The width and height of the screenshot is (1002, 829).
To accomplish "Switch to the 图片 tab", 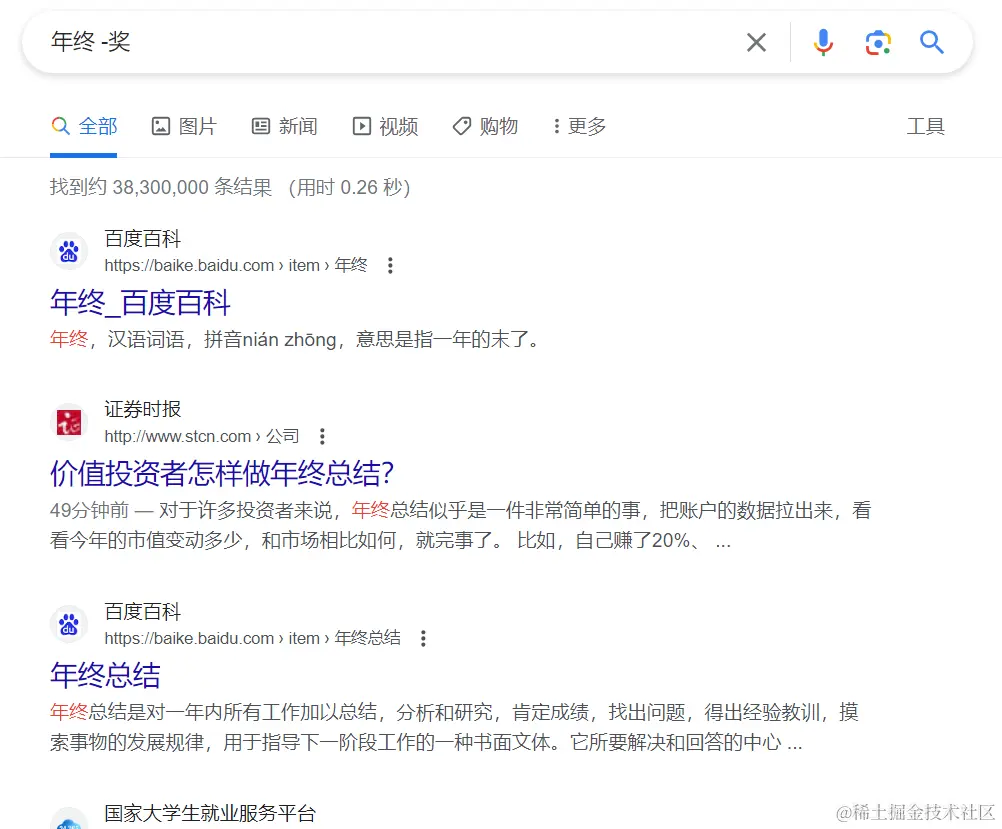I will click(184, 126).
